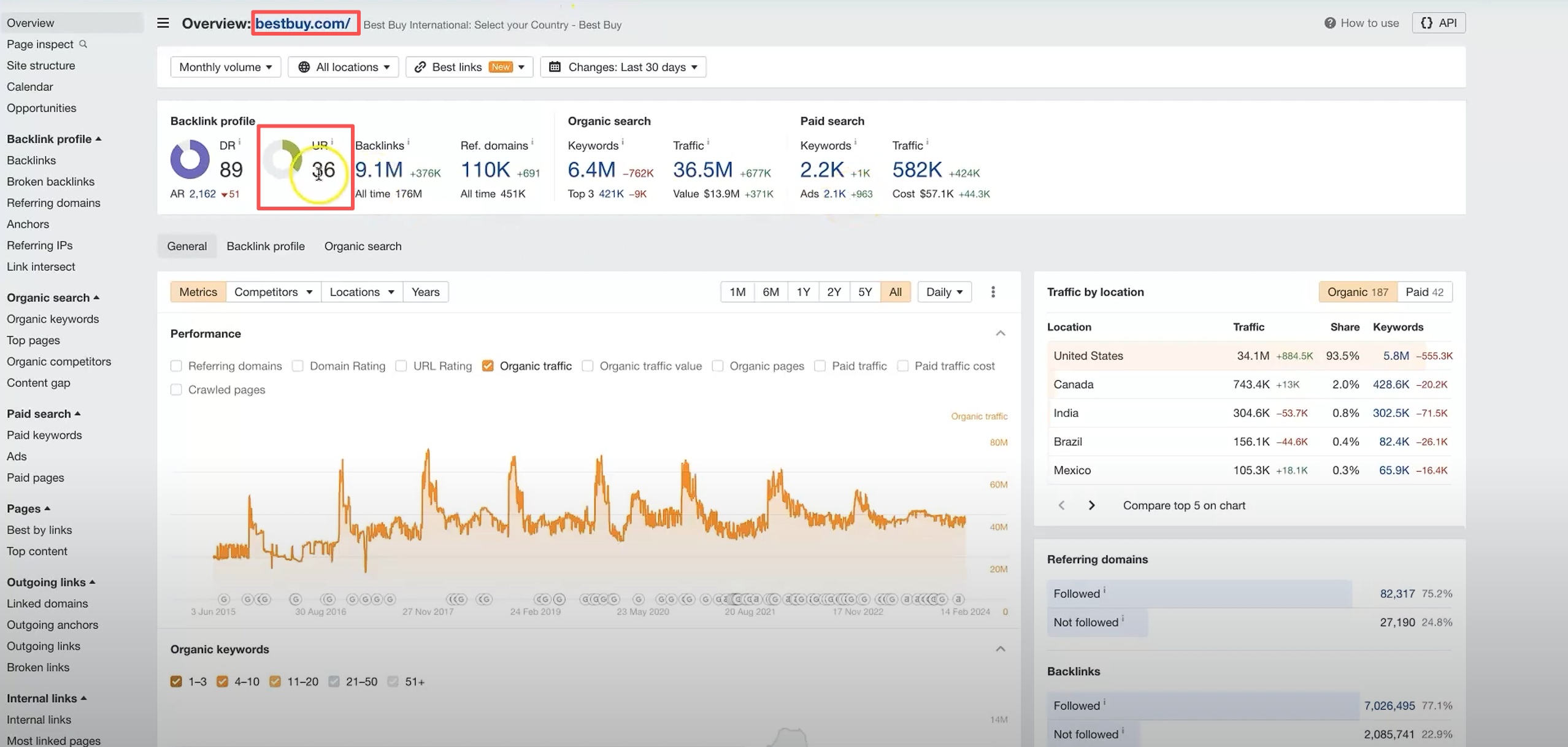1568x747 pixels.
Task: Click the link icon on Best links filter
Action: (420, 67)
